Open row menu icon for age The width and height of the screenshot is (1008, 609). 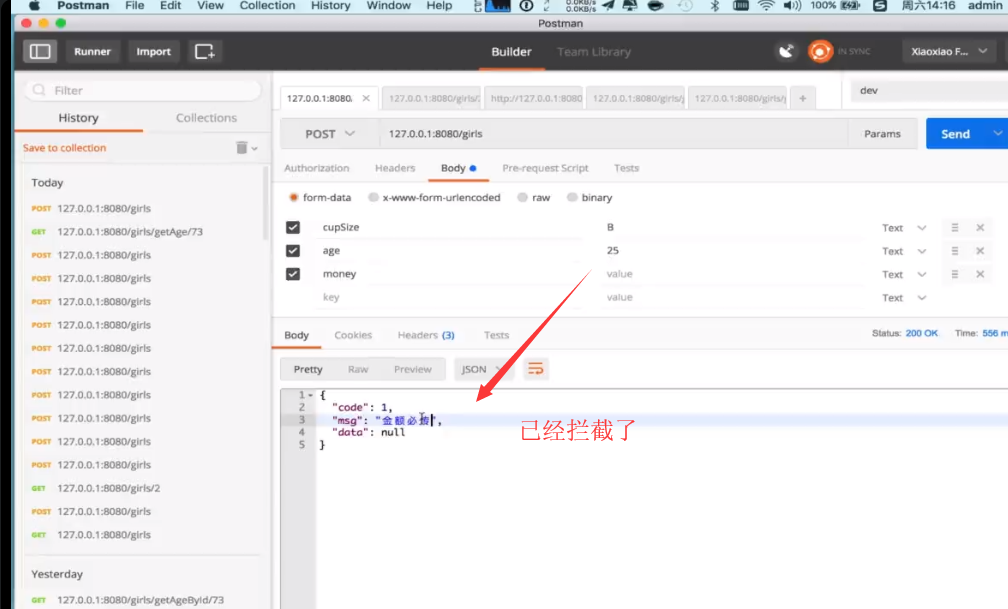(x=955, y=251)
